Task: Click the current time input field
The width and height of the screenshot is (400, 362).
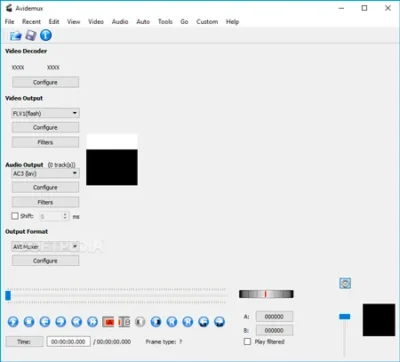Action: (x=68, y=342)
